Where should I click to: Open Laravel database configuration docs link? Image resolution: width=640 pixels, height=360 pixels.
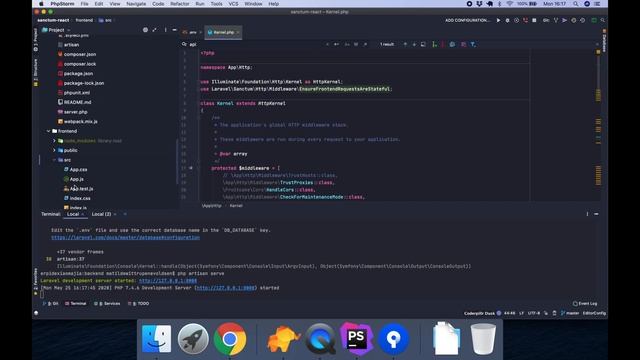(125, 238)
